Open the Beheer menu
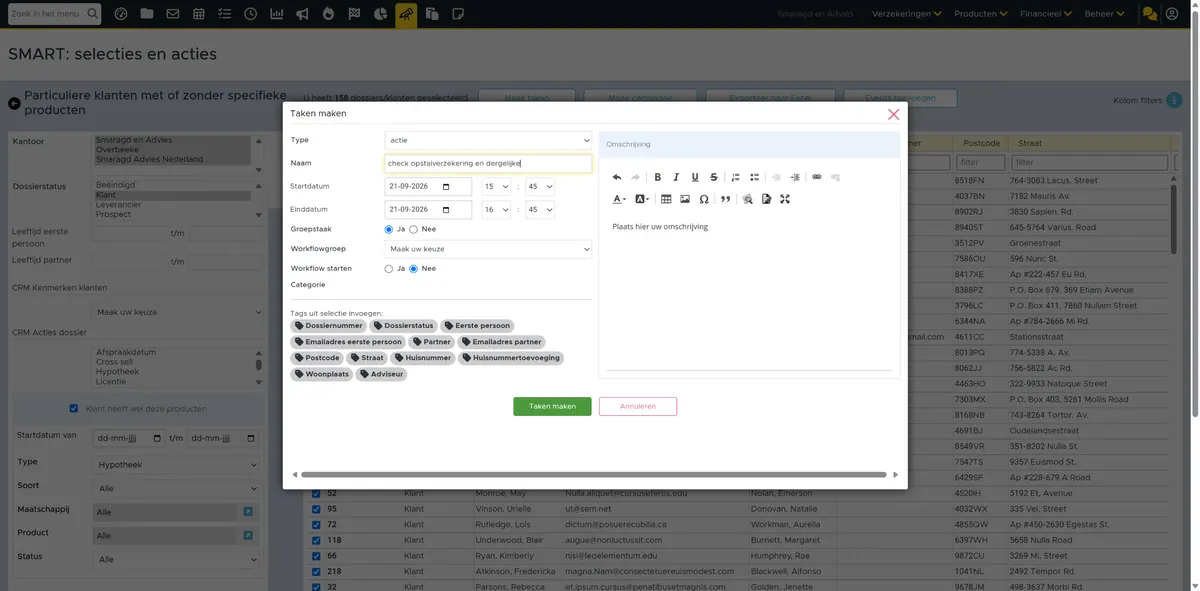The height and width of the screenshot is (591, 1200). pos(1104,14)
